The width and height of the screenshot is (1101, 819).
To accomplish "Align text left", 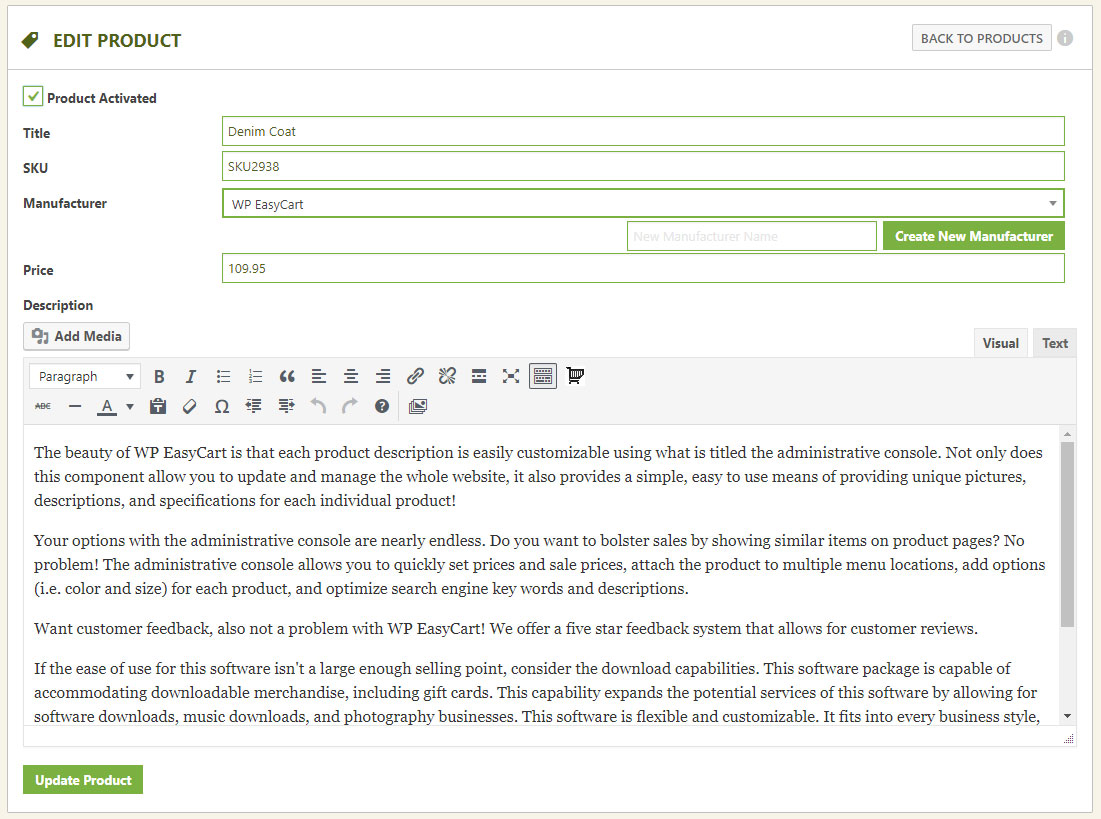I will tap(319, 376).
